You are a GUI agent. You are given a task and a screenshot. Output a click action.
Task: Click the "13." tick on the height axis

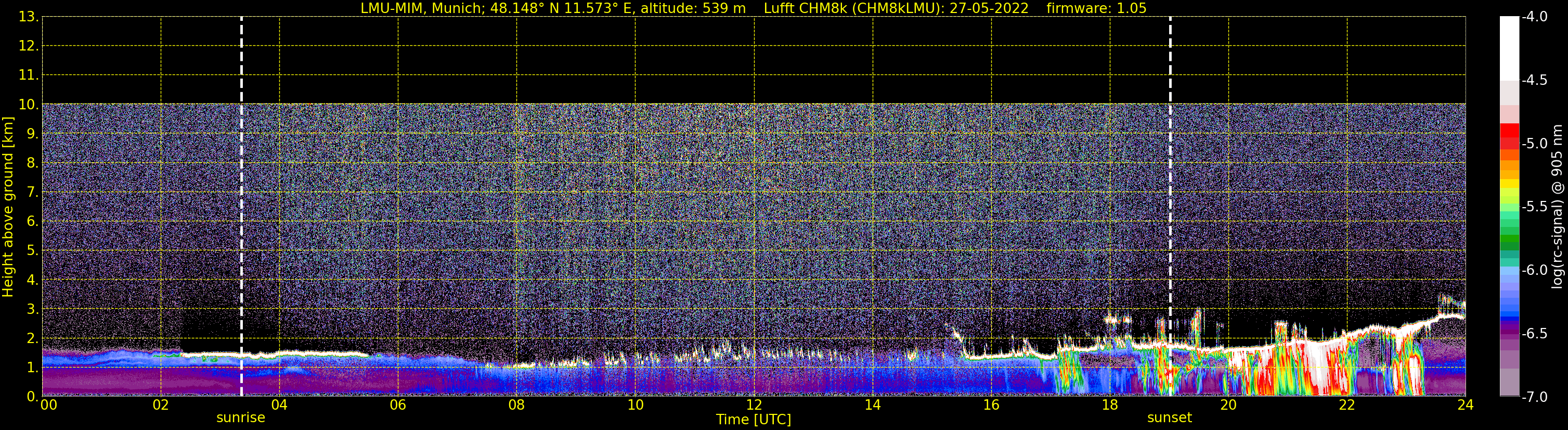pos(29,17)
